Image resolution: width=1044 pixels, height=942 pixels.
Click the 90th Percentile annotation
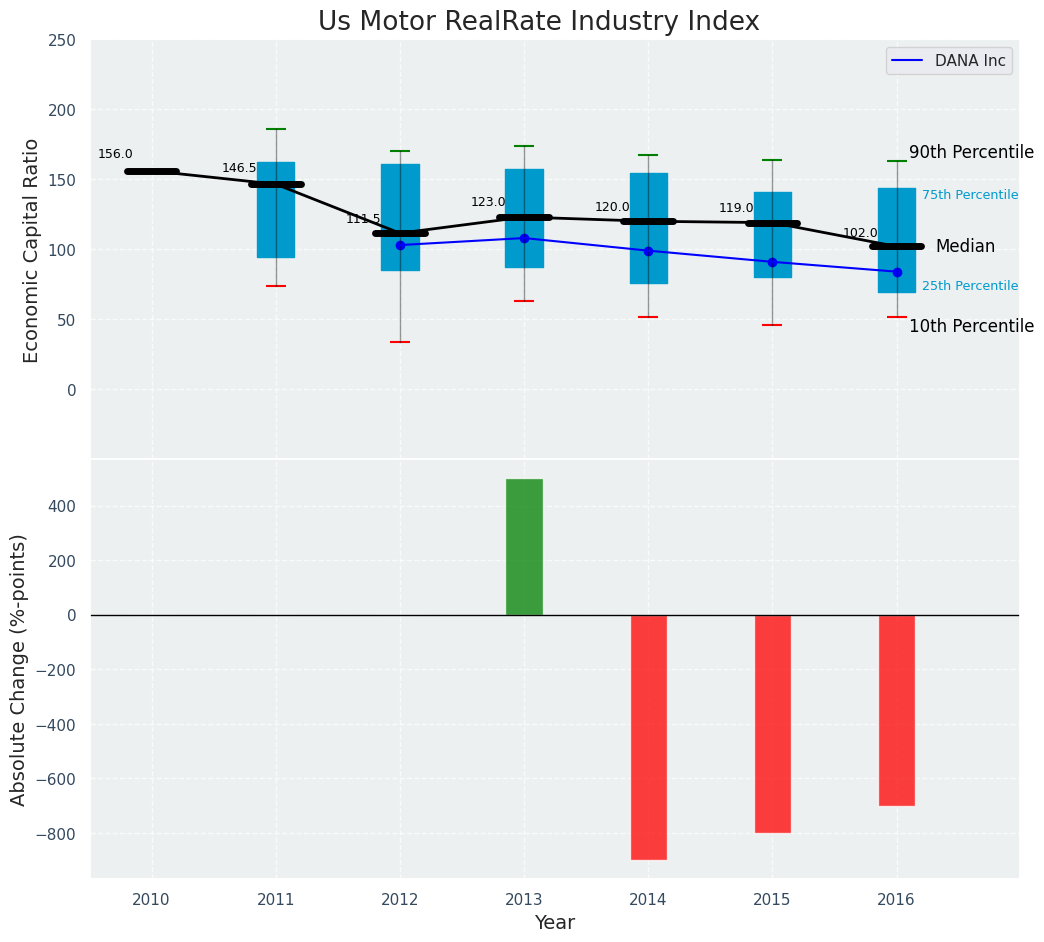(971, 152)
